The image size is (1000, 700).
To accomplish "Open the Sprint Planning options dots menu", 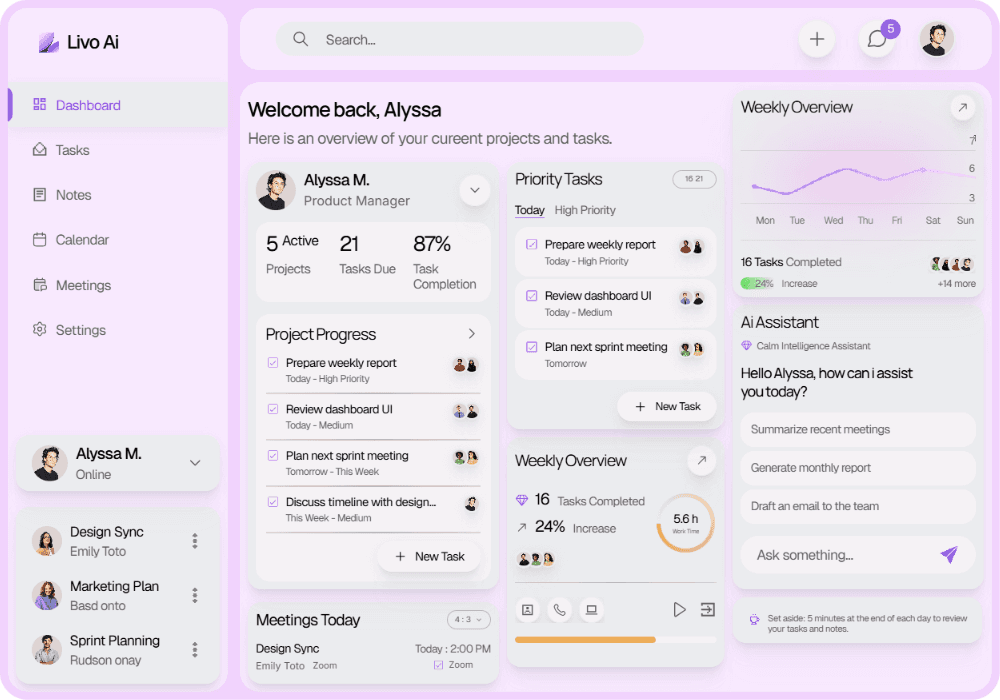I will coord(195,650).
